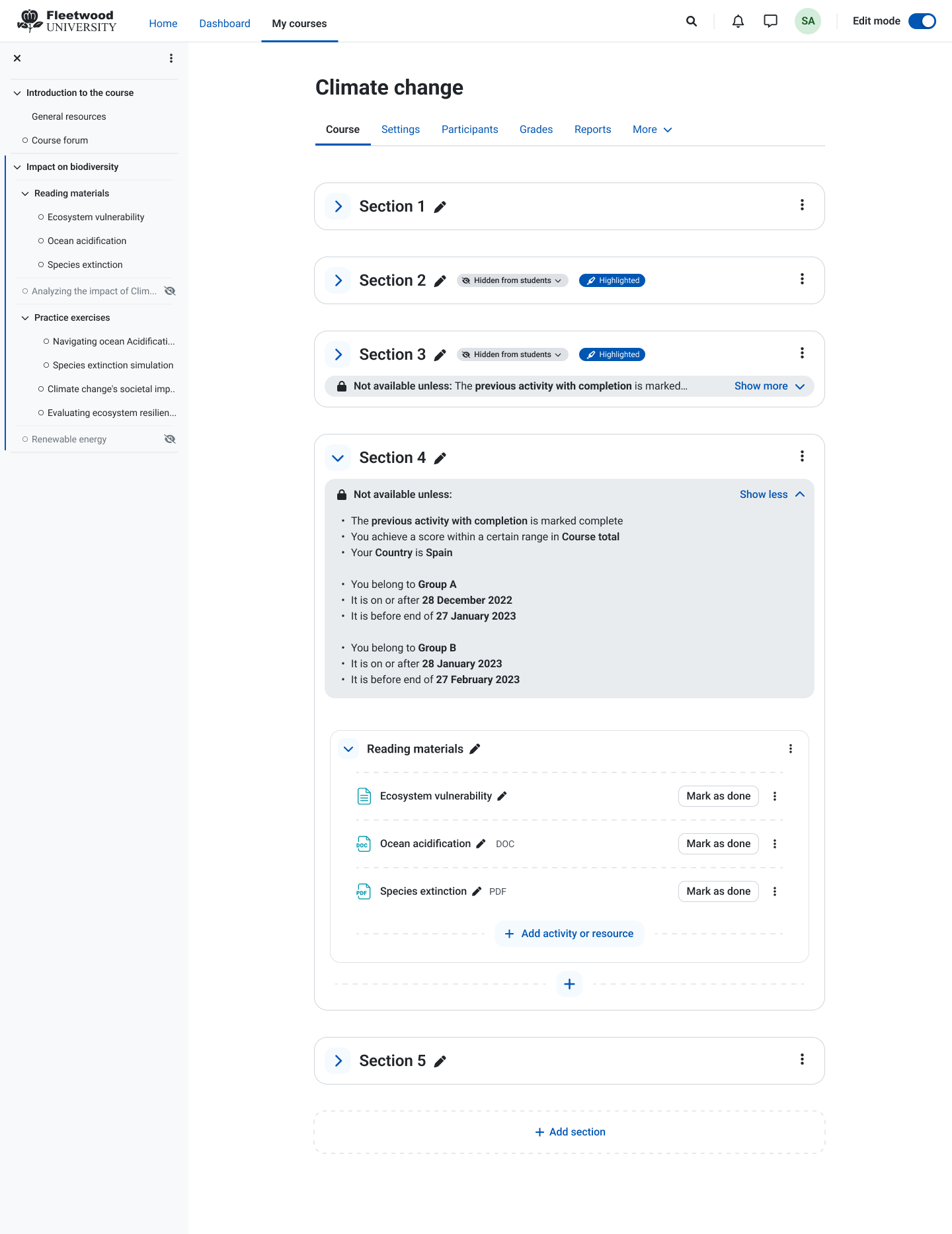Screen dimensions: 952x1234
Task: Open Section 5 three-dot actions menu
Action: coord(802,1059)
